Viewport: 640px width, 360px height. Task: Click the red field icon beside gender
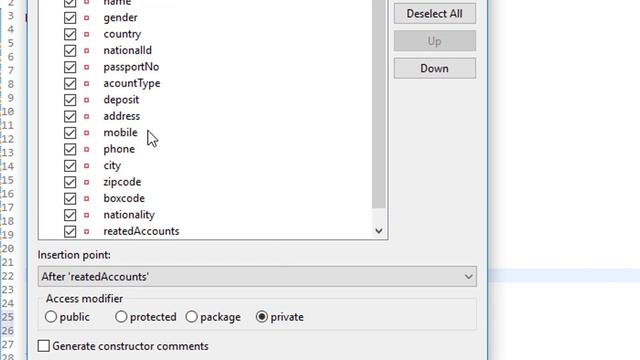tap(87, 18)
